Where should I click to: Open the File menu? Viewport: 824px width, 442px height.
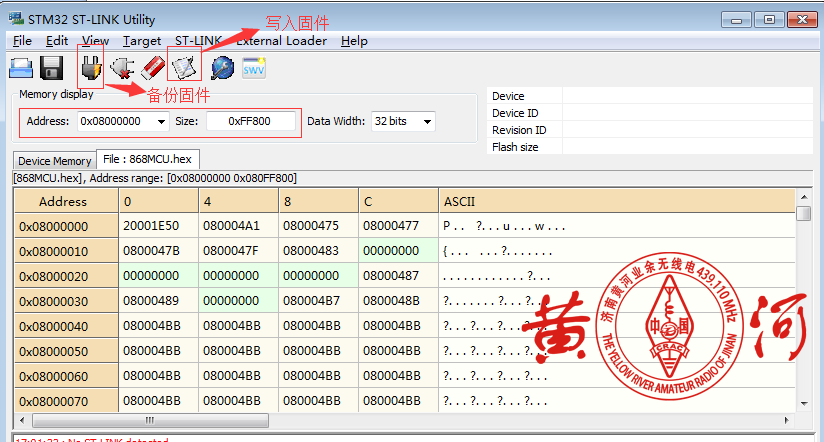click(x=22, y=41)
